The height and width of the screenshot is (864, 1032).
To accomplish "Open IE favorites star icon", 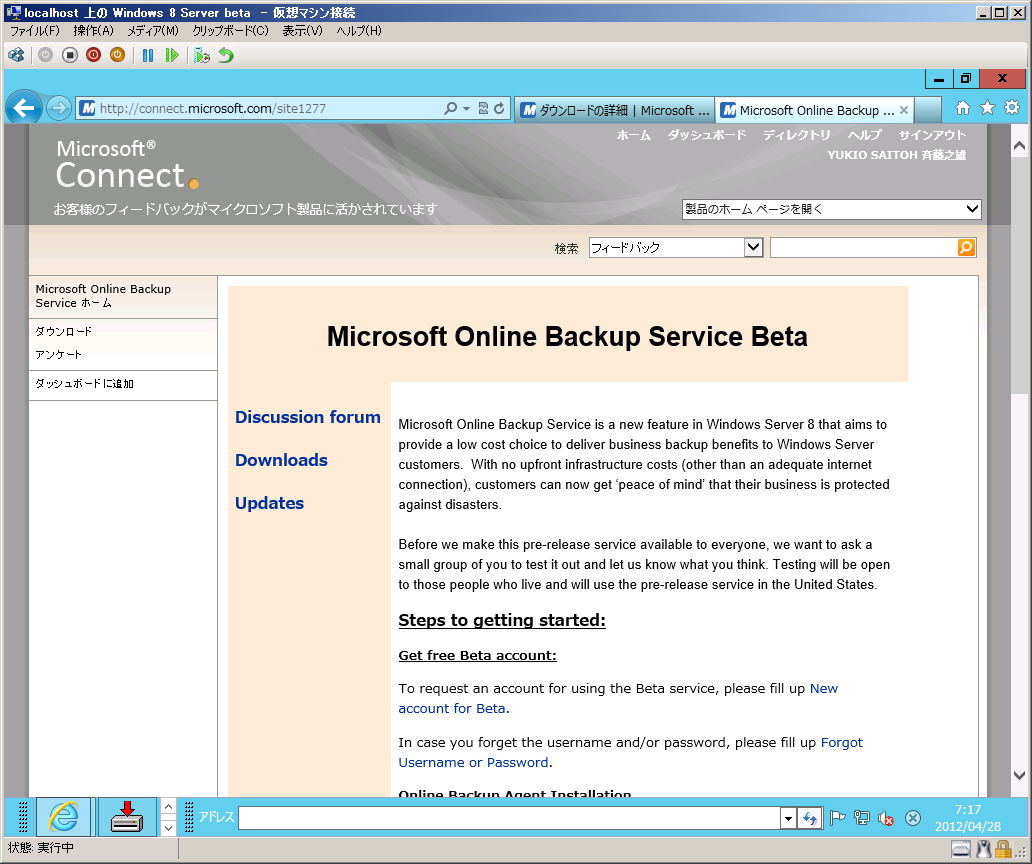I will point(987,108).
